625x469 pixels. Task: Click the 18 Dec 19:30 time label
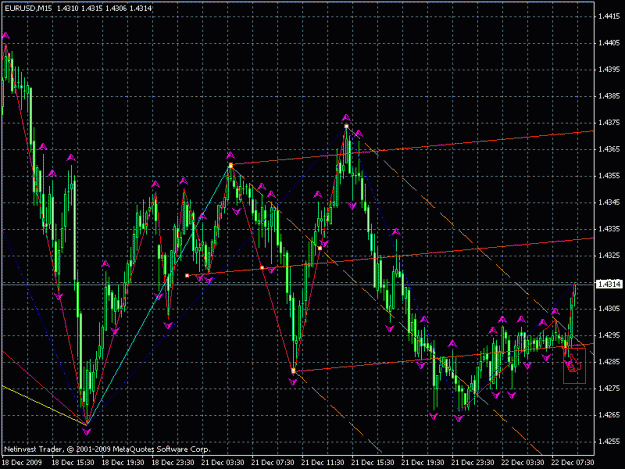pos(123,463)
